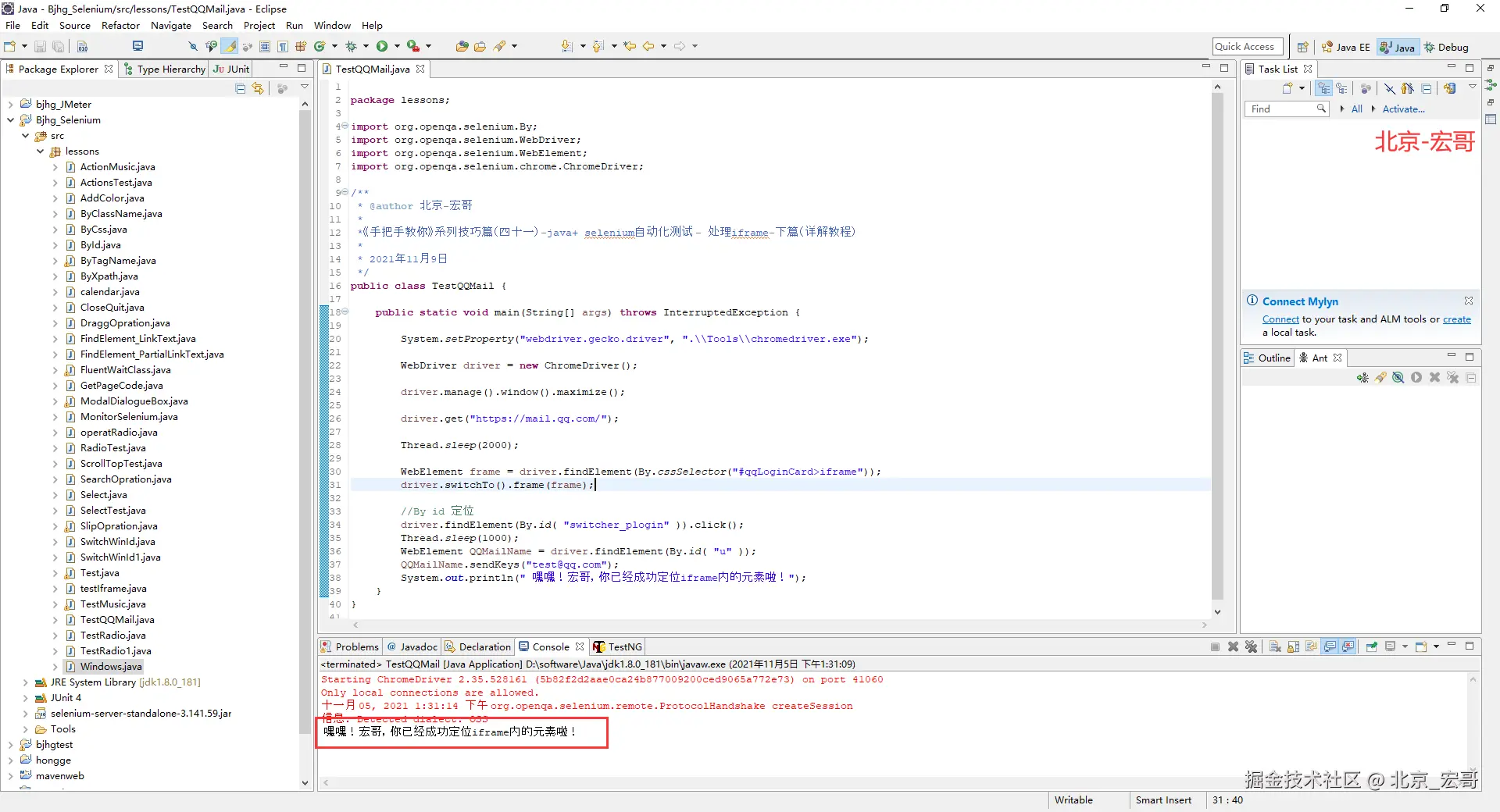Collapse the Bjhg_Selenium project node

[x=11, y=120]
